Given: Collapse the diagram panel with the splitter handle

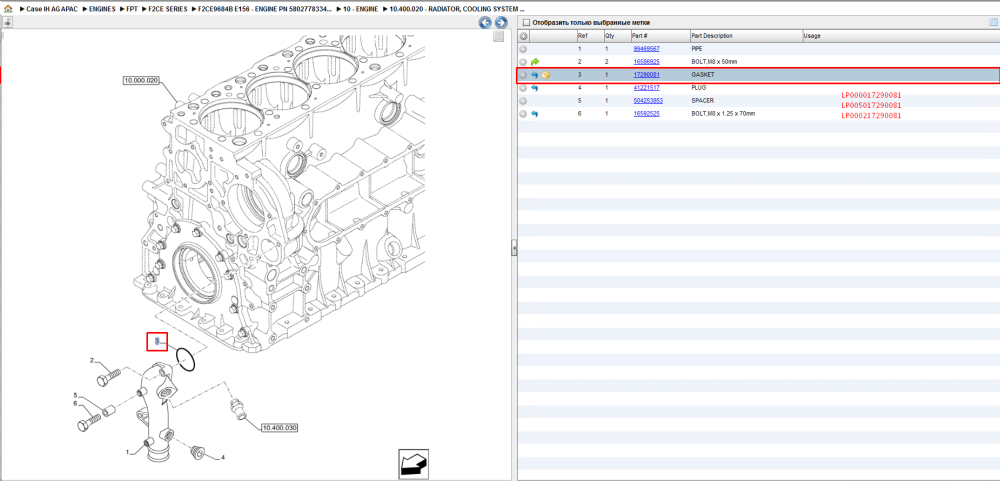Looking at the screenshot, I should click(513, 248).
